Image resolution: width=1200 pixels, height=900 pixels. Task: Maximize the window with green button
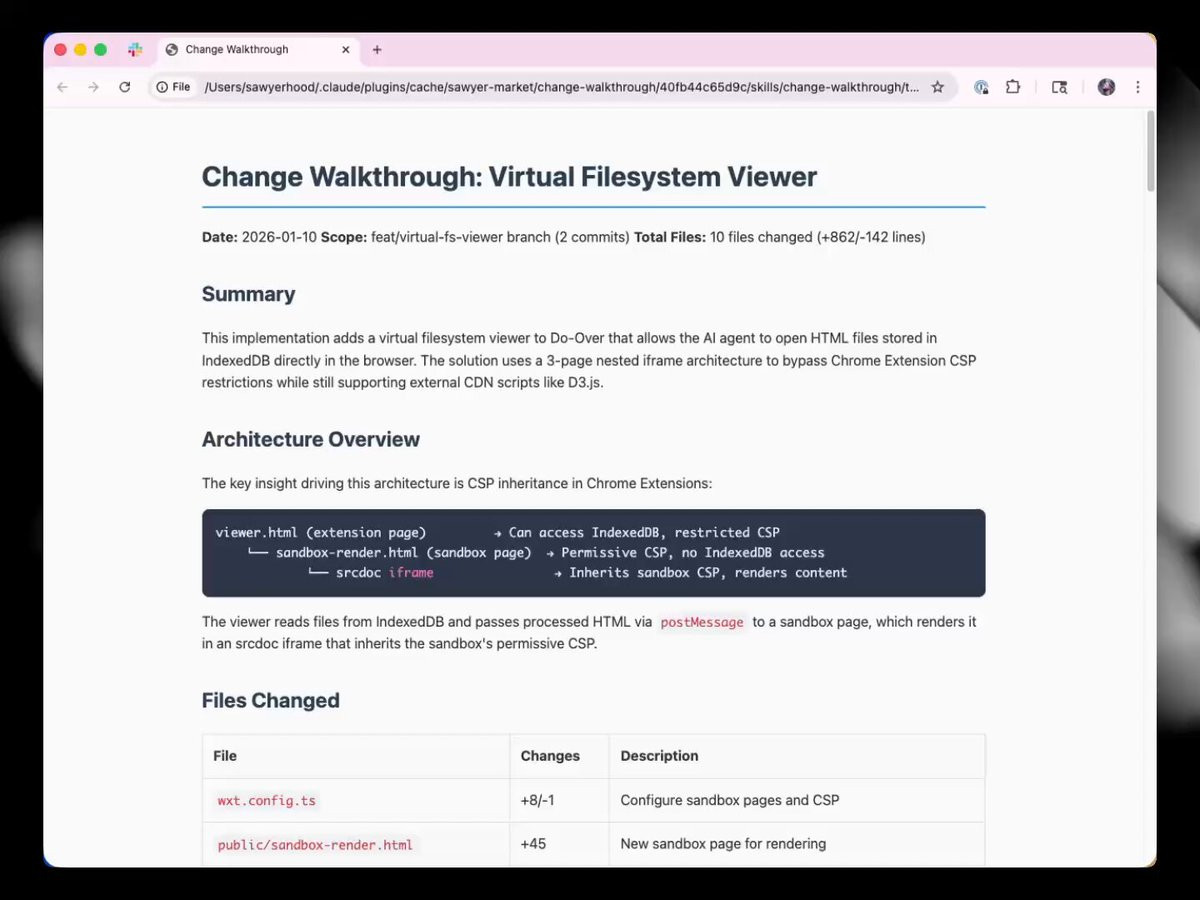click(100, 50)
